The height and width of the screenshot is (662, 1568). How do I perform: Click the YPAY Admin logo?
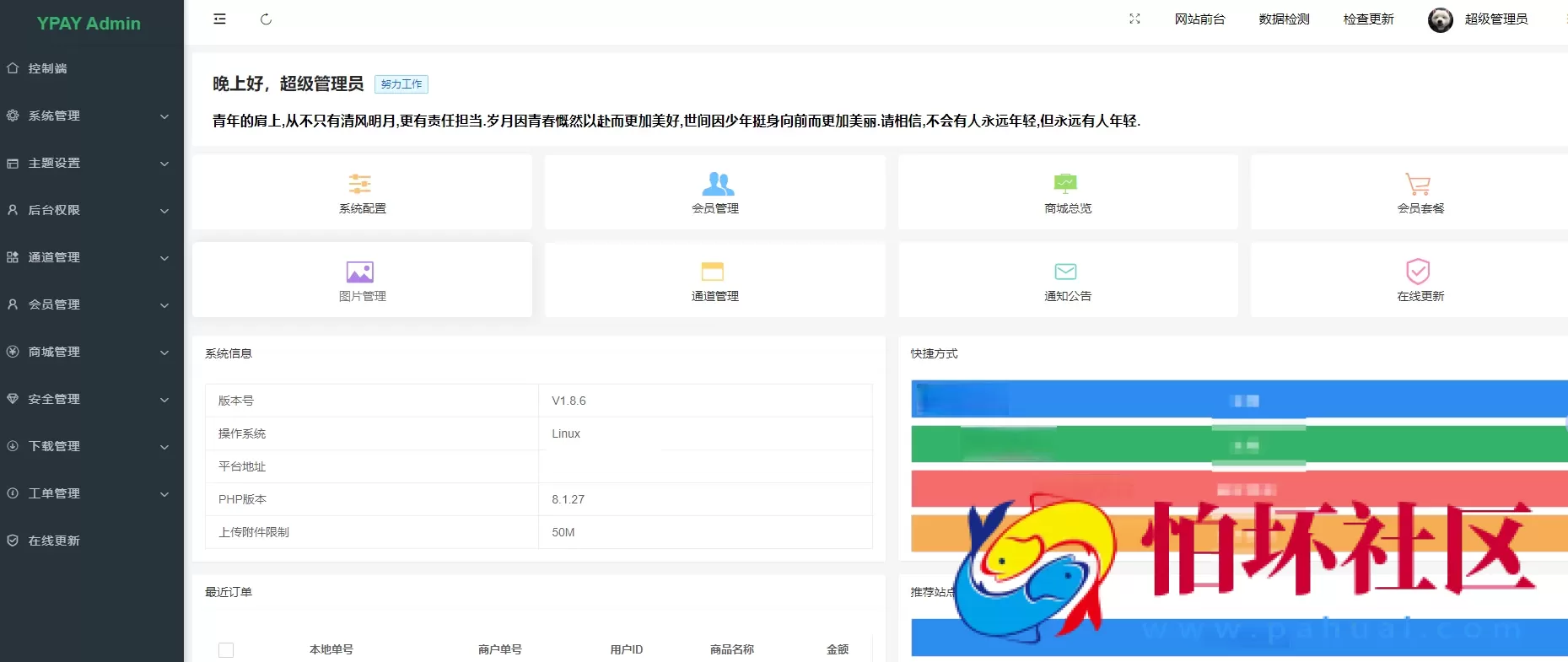pos(89,23)
